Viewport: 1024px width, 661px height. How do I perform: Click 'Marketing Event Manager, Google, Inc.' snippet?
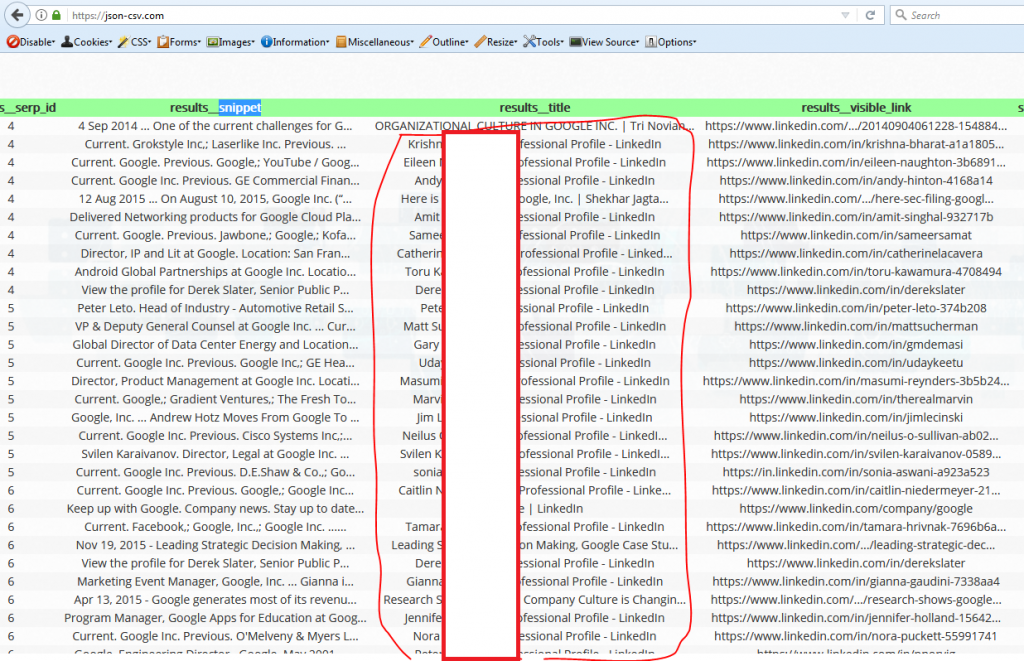[x=216, y=583]
